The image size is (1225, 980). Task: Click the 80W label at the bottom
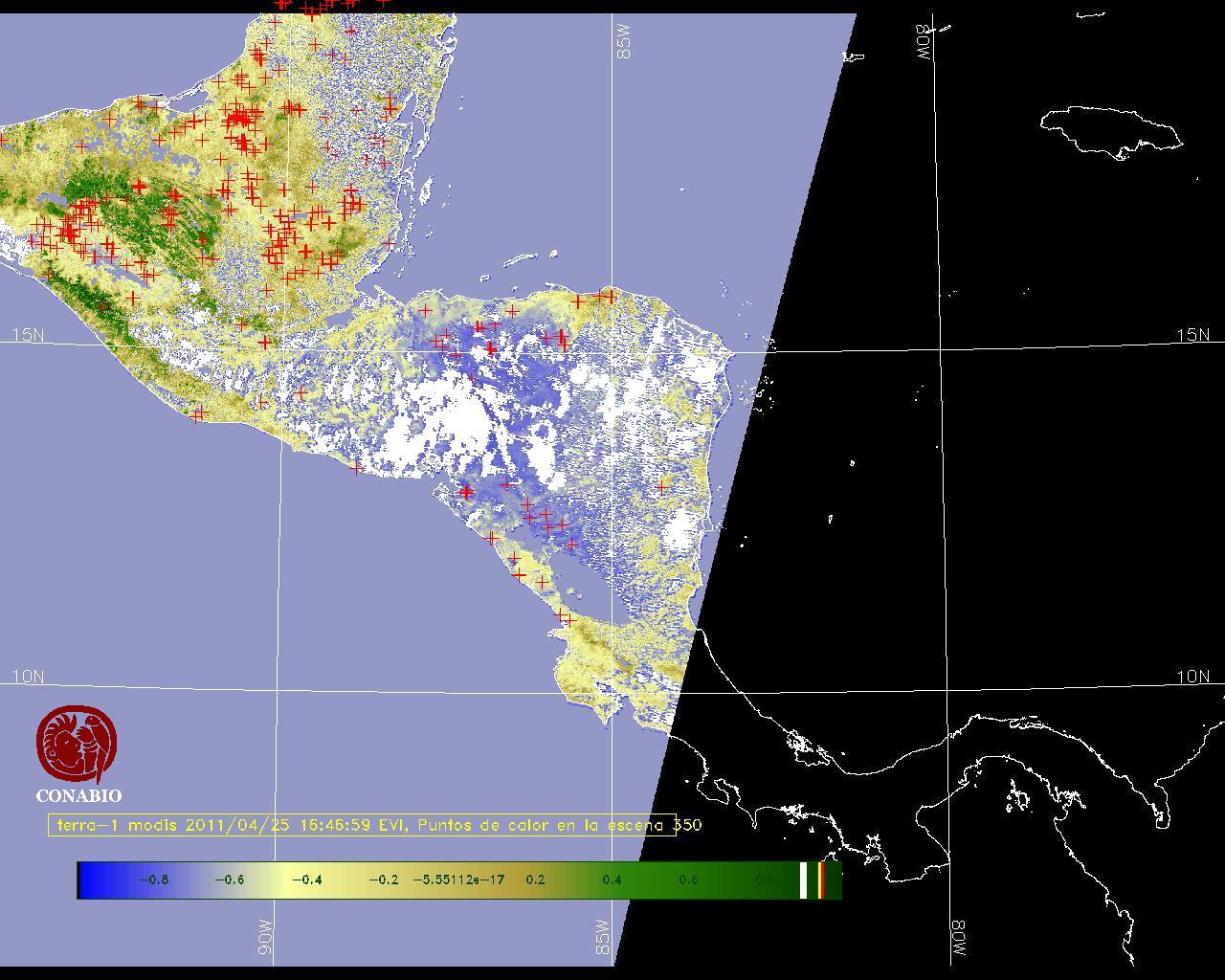point(958,939)
